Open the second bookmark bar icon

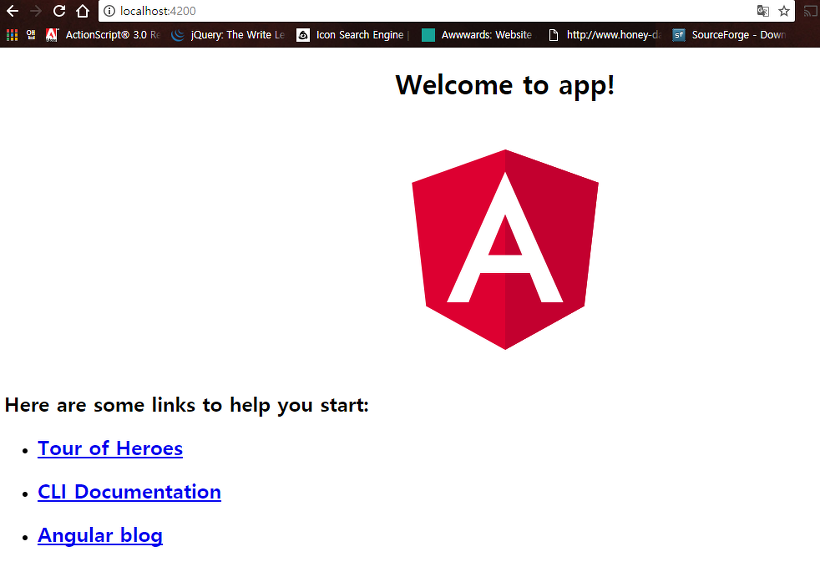[x=31, y=35]
